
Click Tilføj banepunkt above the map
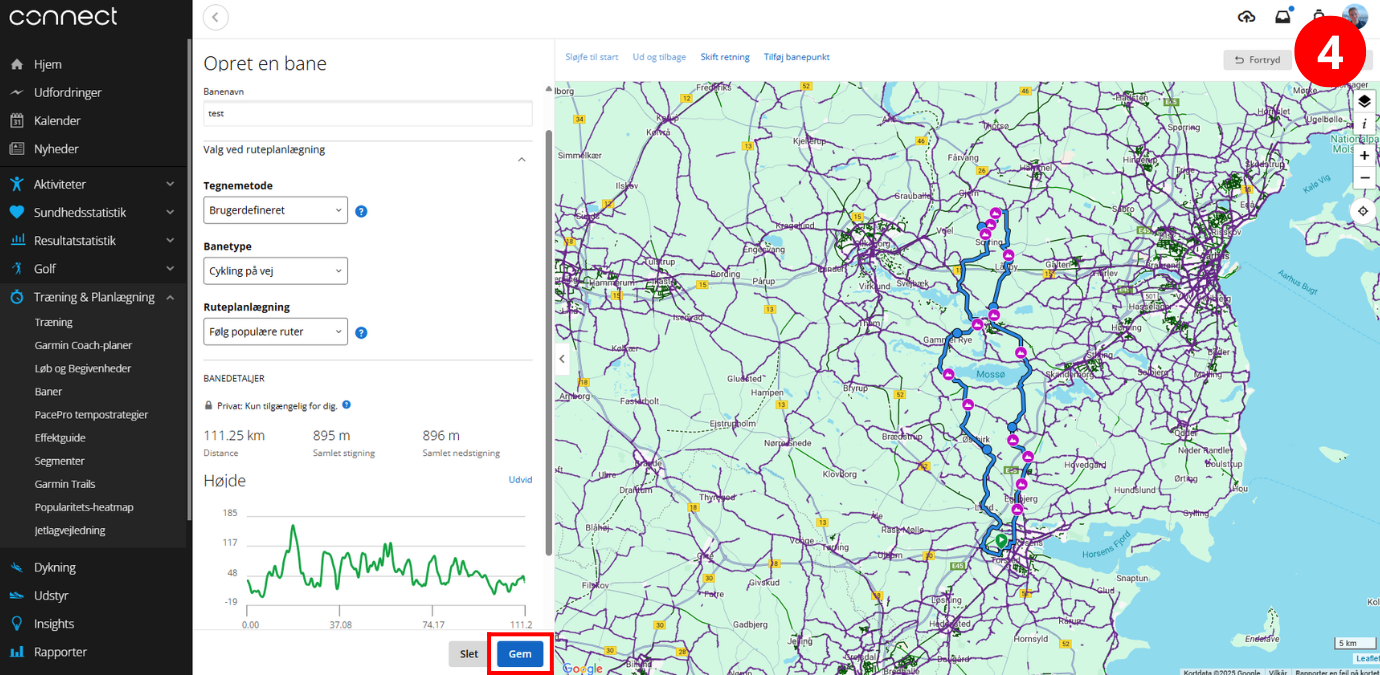(x=796, y=57)
